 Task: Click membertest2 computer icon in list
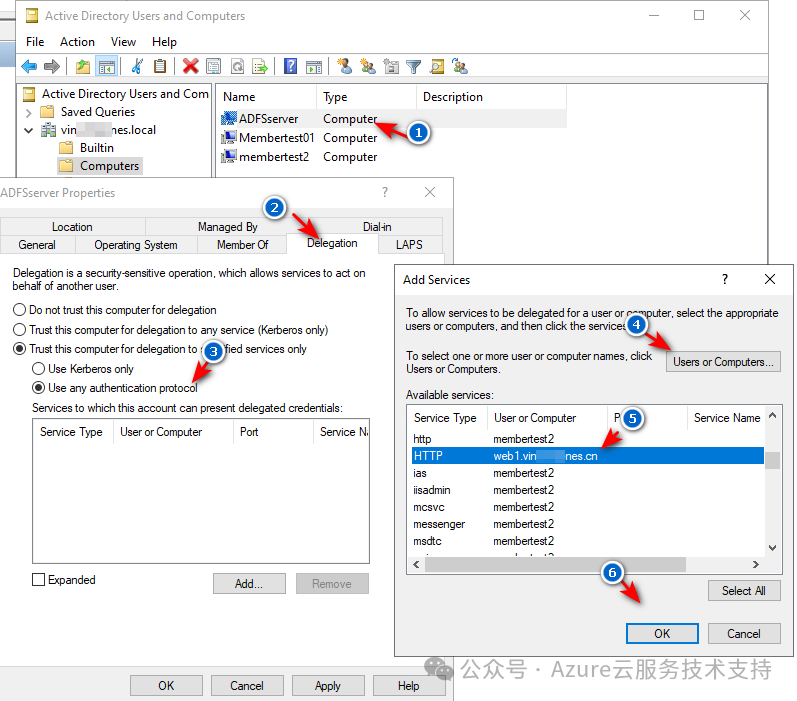229,157
